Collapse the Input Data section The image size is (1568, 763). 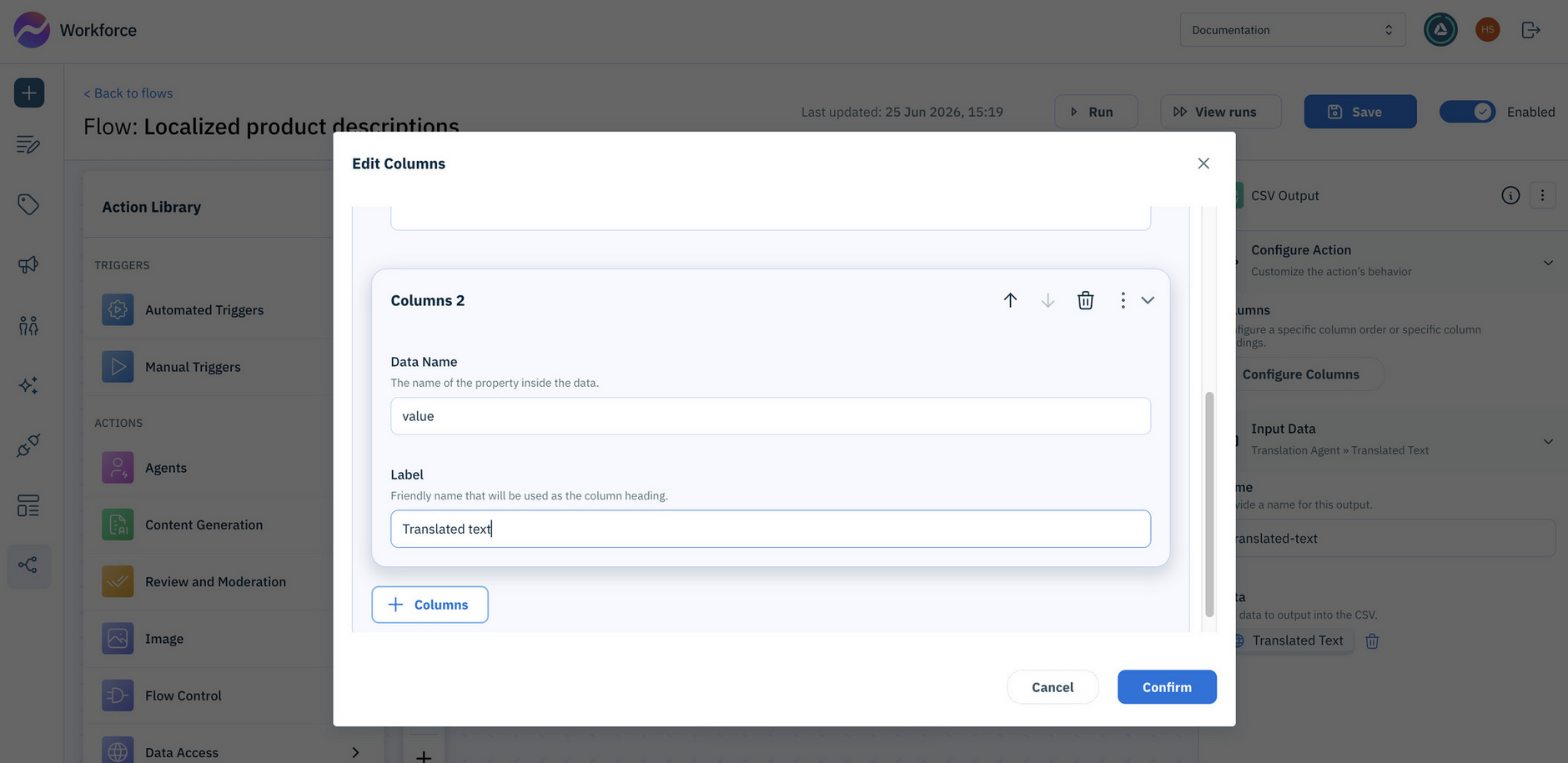1548,441
